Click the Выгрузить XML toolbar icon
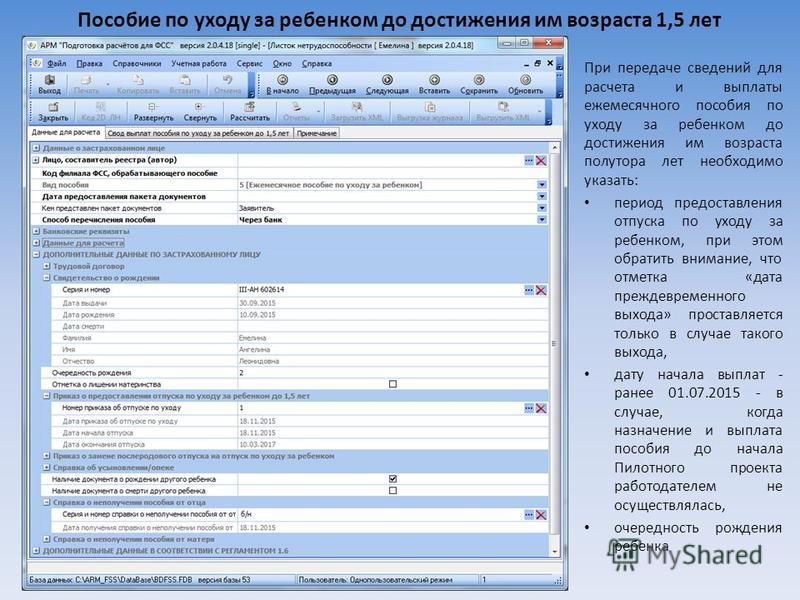The width and height of the screenshot is (800, 600). click(x=503, y=111)
